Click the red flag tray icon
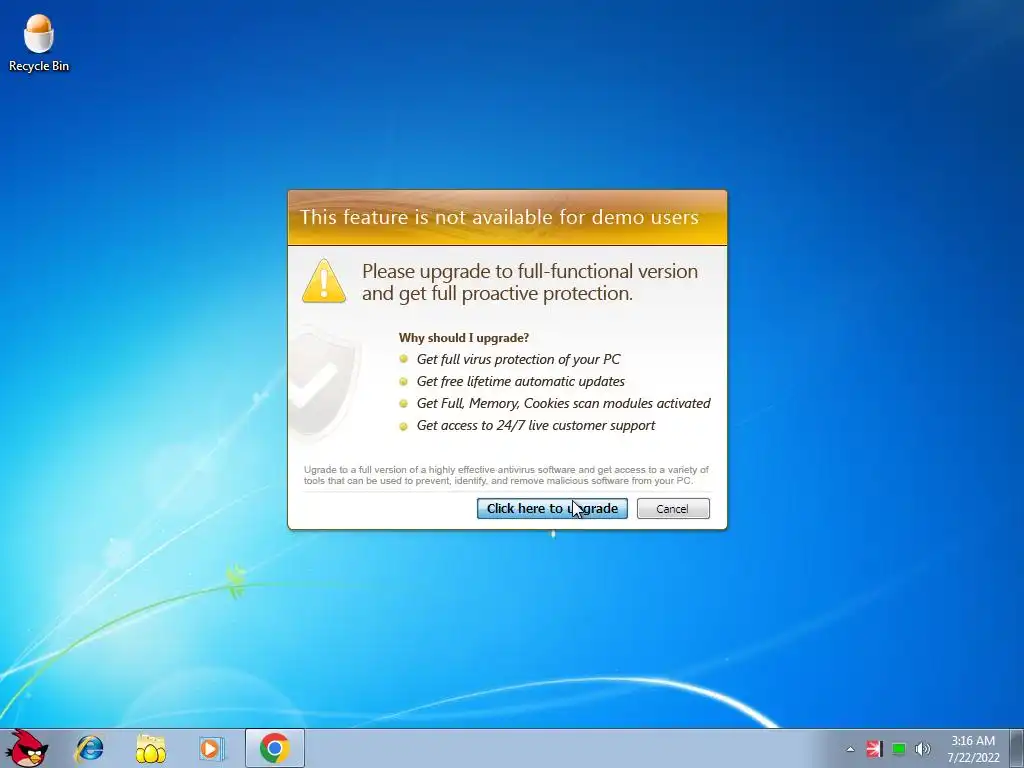This screenshot has width=1024, height=768. point(874,749)
